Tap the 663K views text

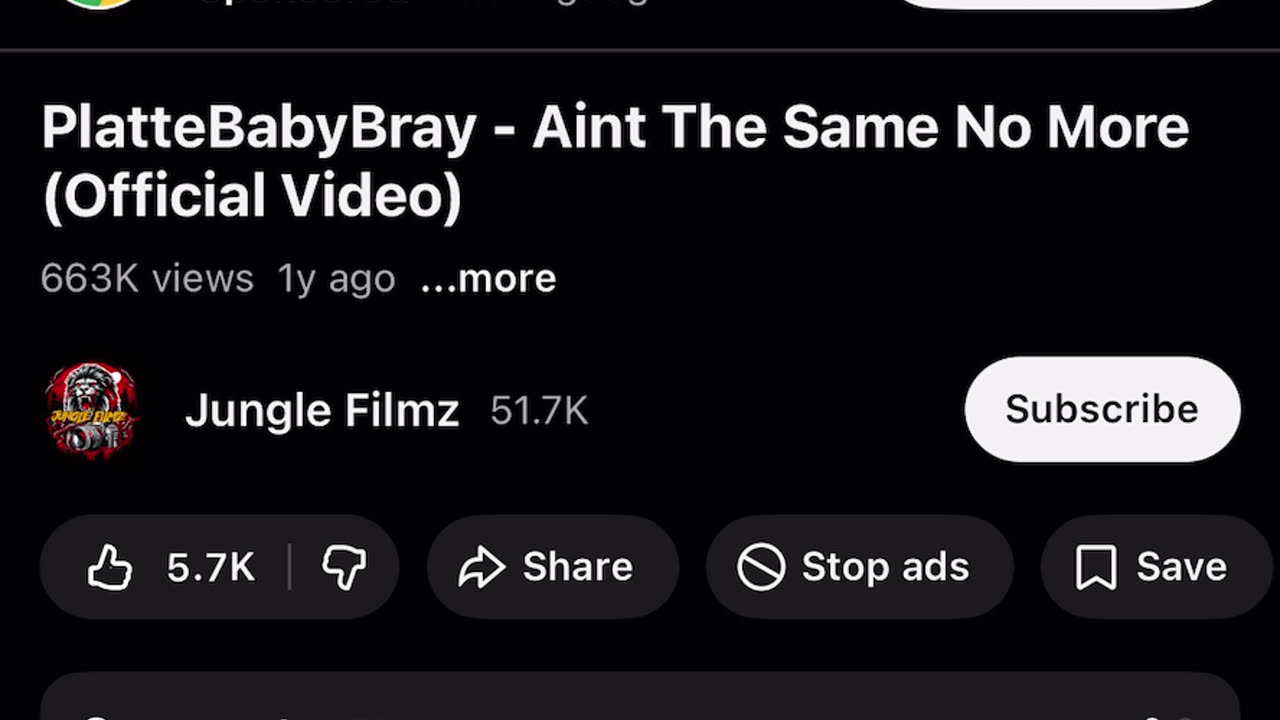tap(147, 278)
